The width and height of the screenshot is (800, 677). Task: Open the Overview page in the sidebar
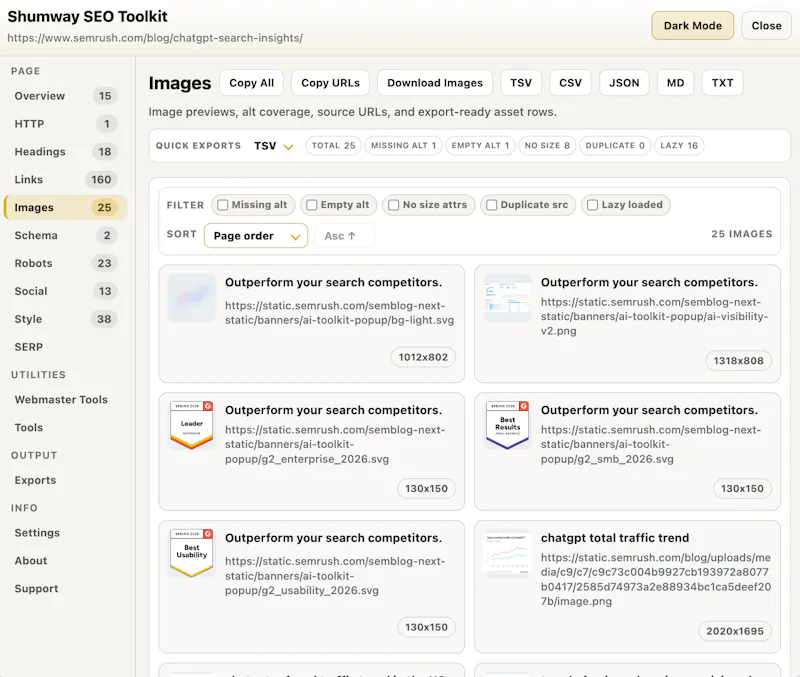pos(65,96)
